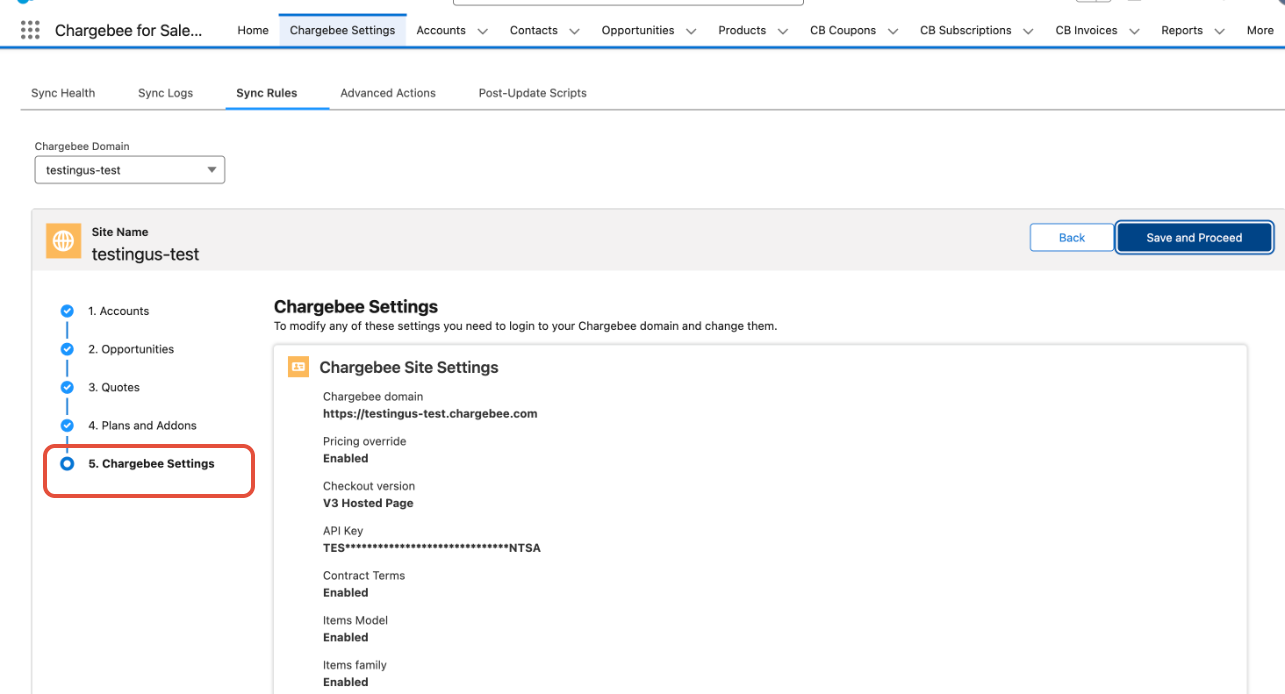Switch to the Sync Health tab
The image size is (1285, 694).
point(63,93)
